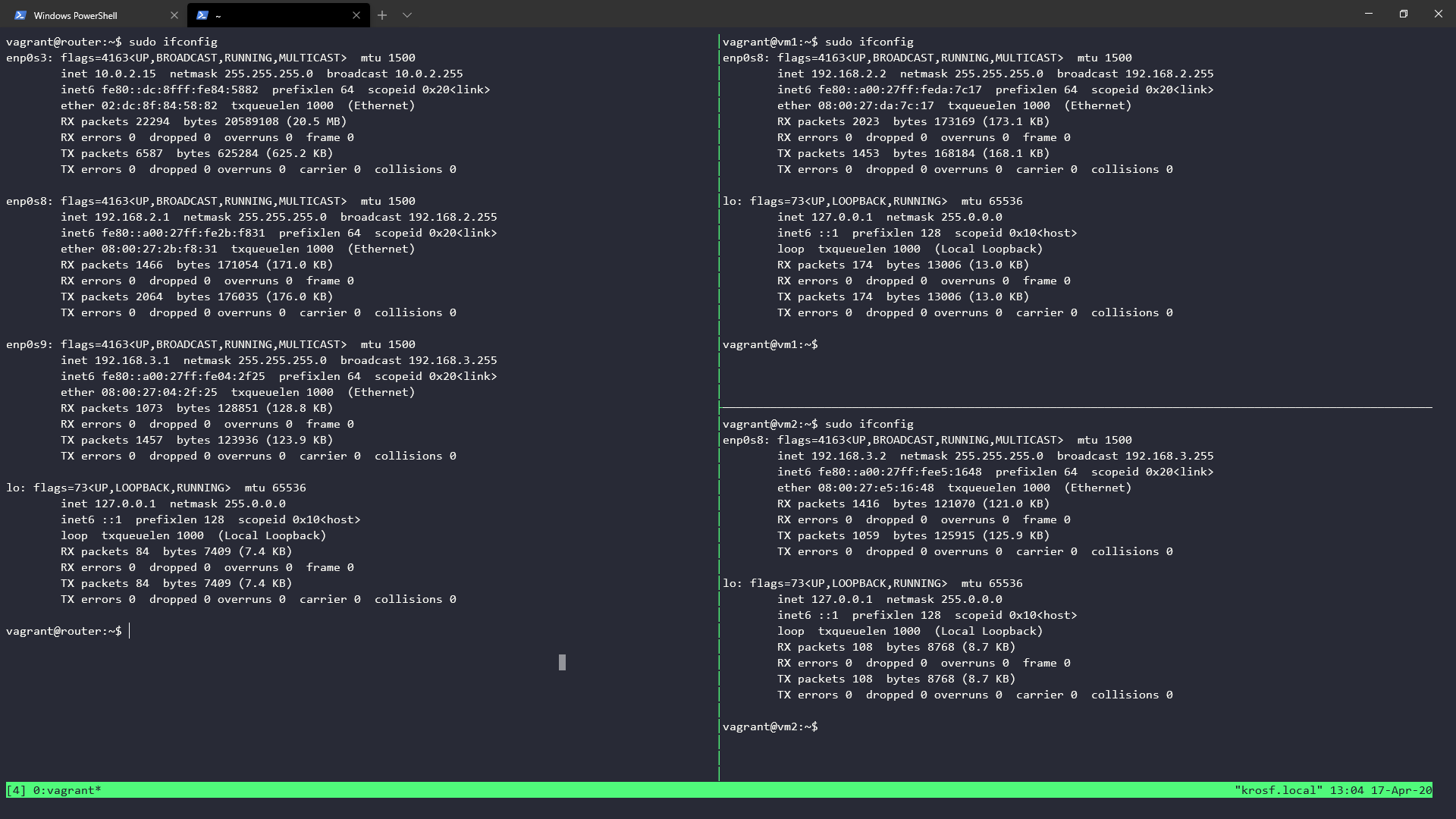Screen dimensions: 1456x819
Task: Click vm2 TX packets 1059 line
Action: pos(914,535)
